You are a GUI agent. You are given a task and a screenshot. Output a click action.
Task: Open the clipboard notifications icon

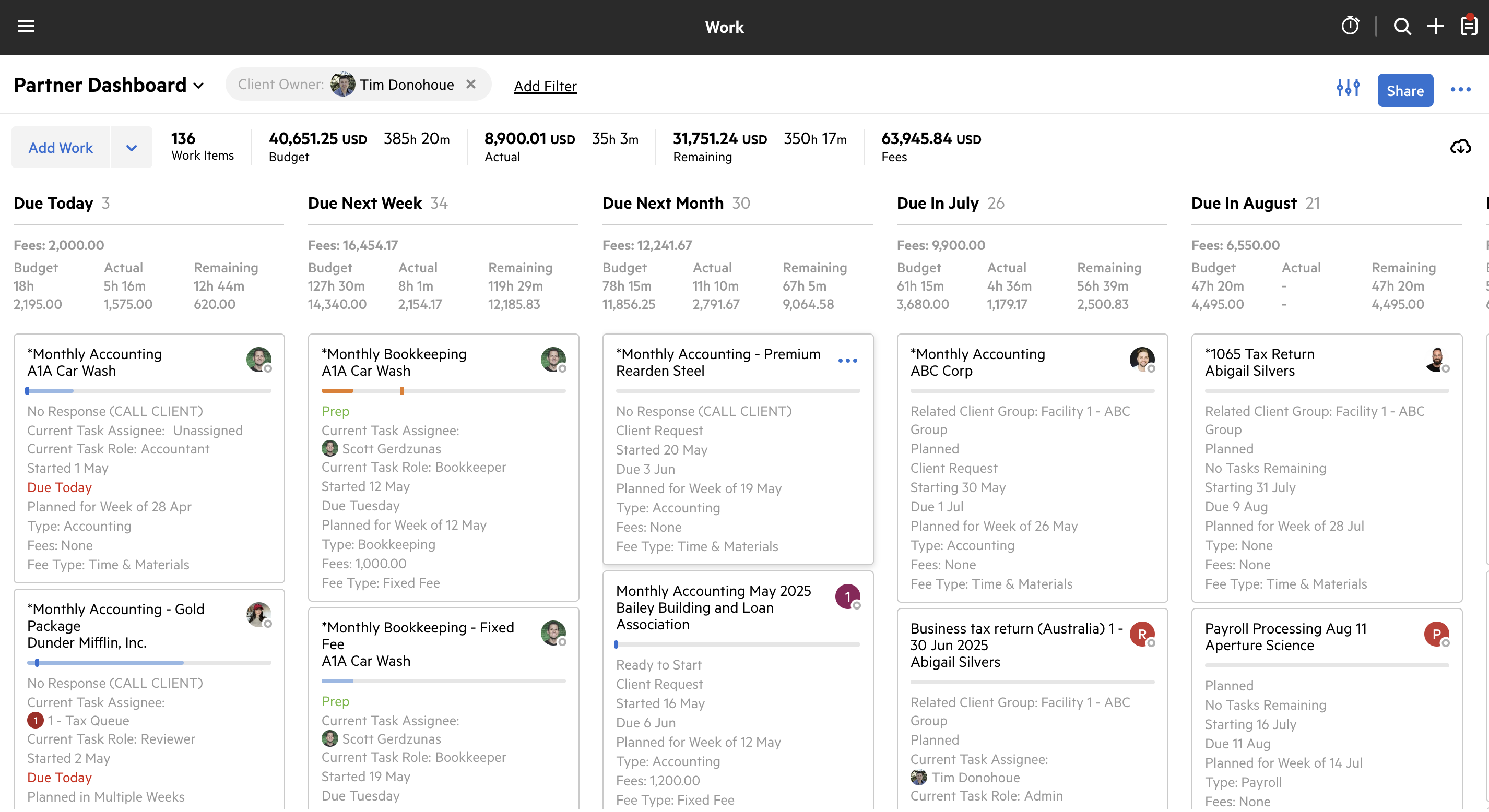1468,26
